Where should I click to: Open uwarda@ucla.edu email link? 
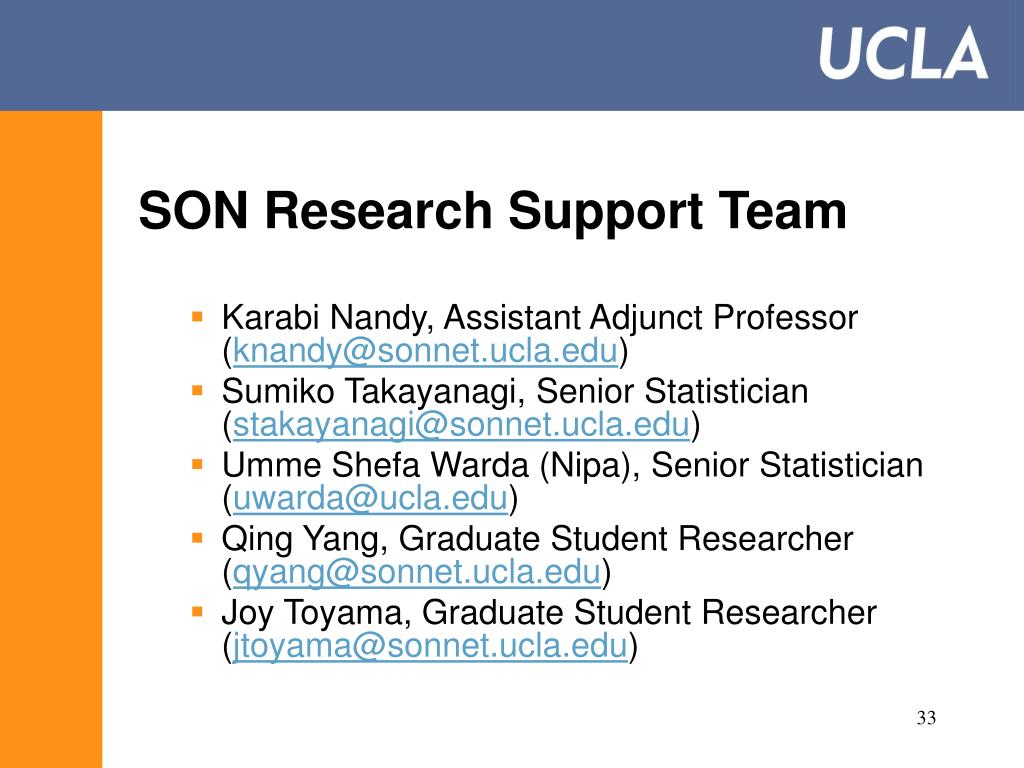tap(370, 499)
